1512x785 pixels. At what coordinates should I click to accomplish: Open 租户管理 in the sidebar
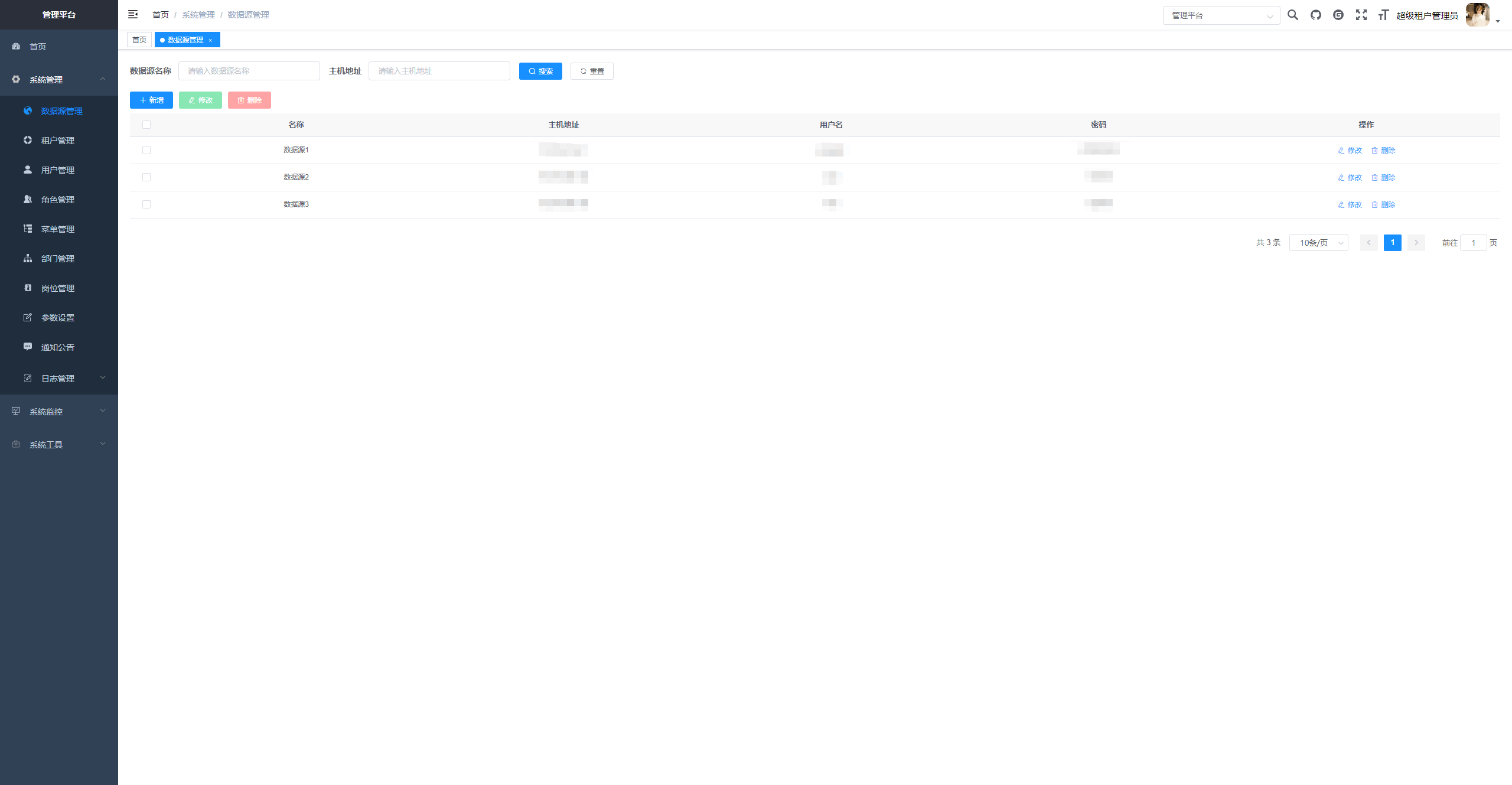point(58,141)
